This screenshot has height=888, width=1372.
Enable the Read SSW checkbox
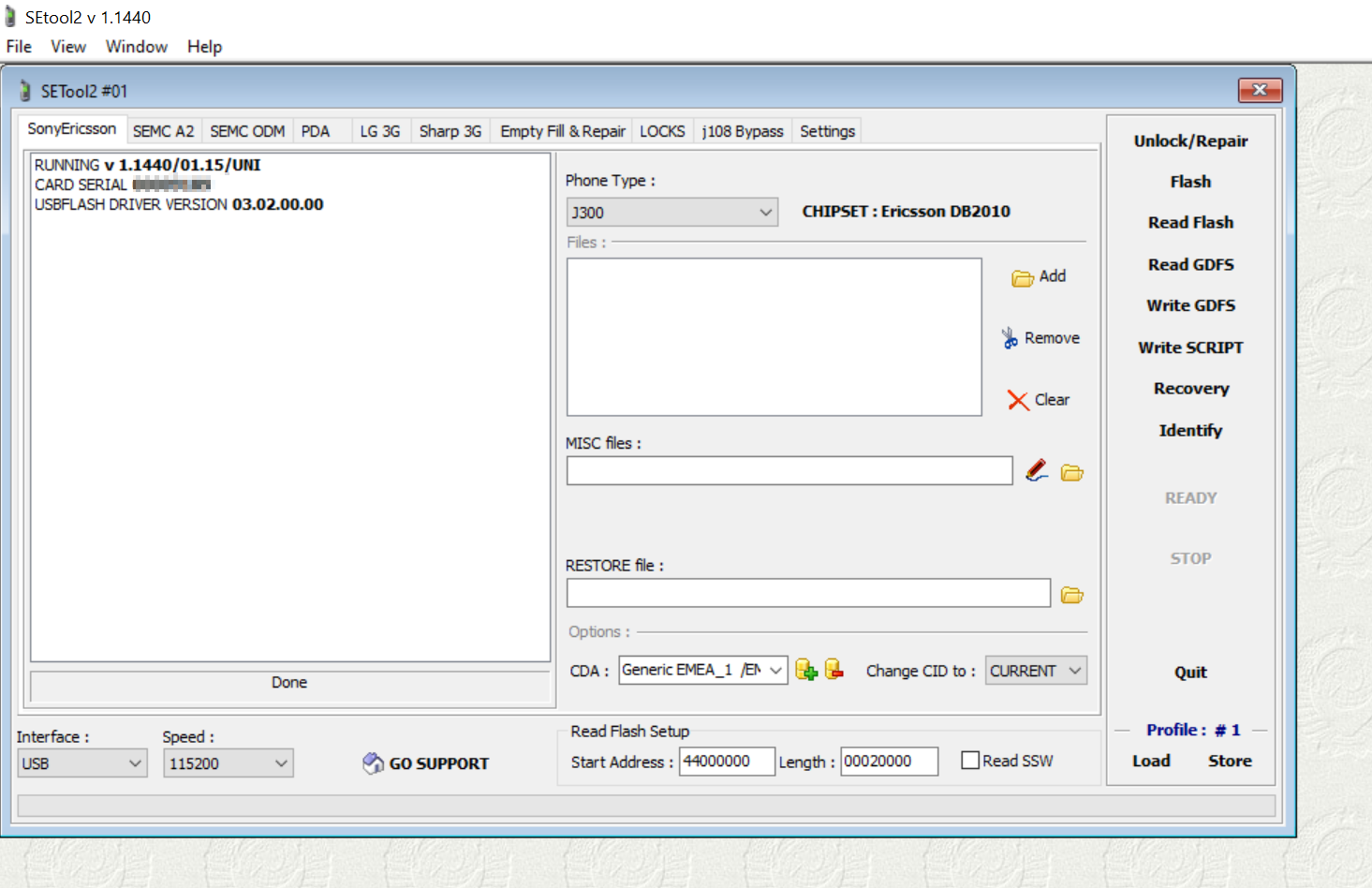pos(970,761)
